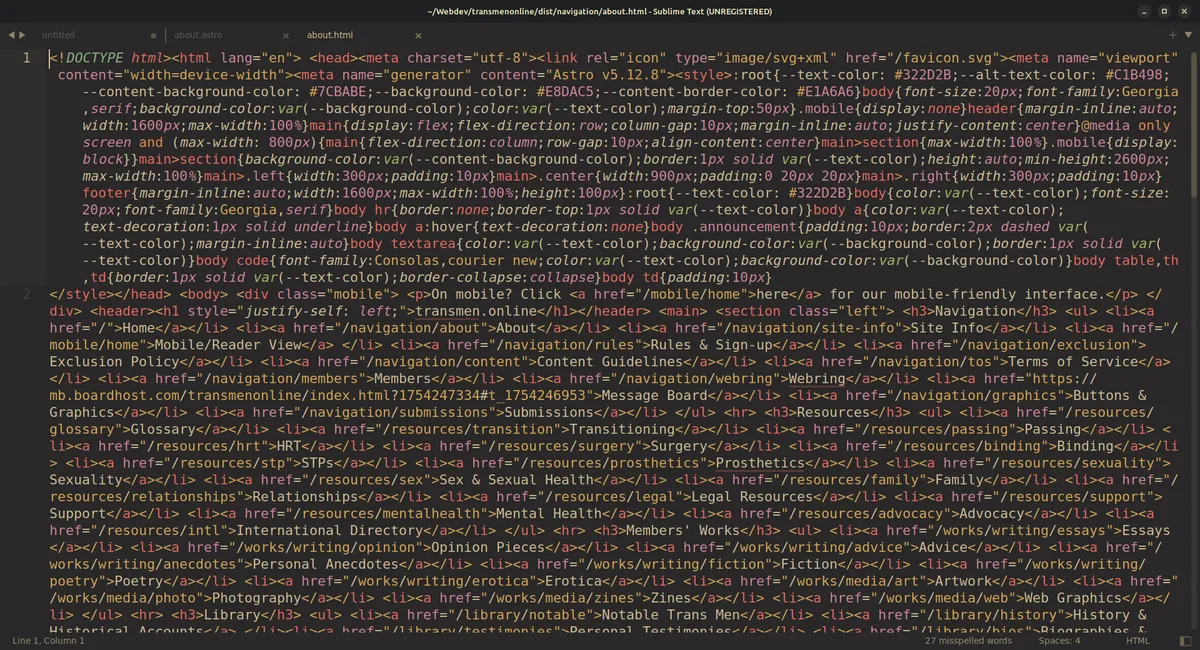This screenshot has width=1200, height=650.
Task: Click line number 2 in the gutter
Action: pyautogui.click(x=27, y=294)
